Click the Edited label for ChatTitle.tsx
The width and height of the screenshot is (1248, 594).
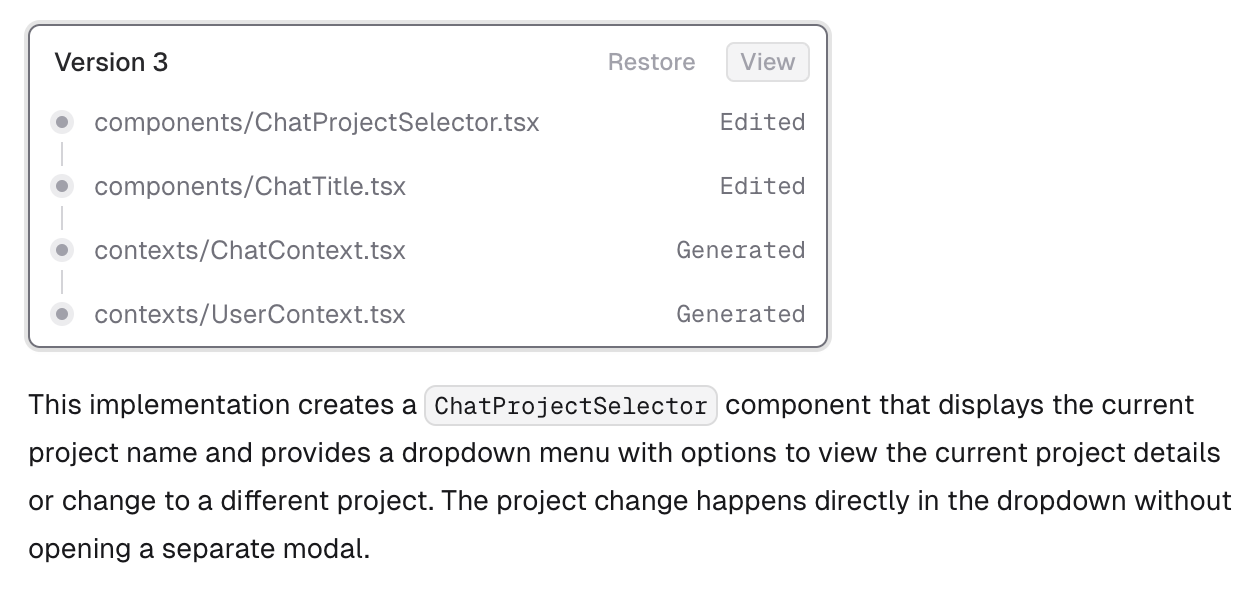click(x=762, y=186)
